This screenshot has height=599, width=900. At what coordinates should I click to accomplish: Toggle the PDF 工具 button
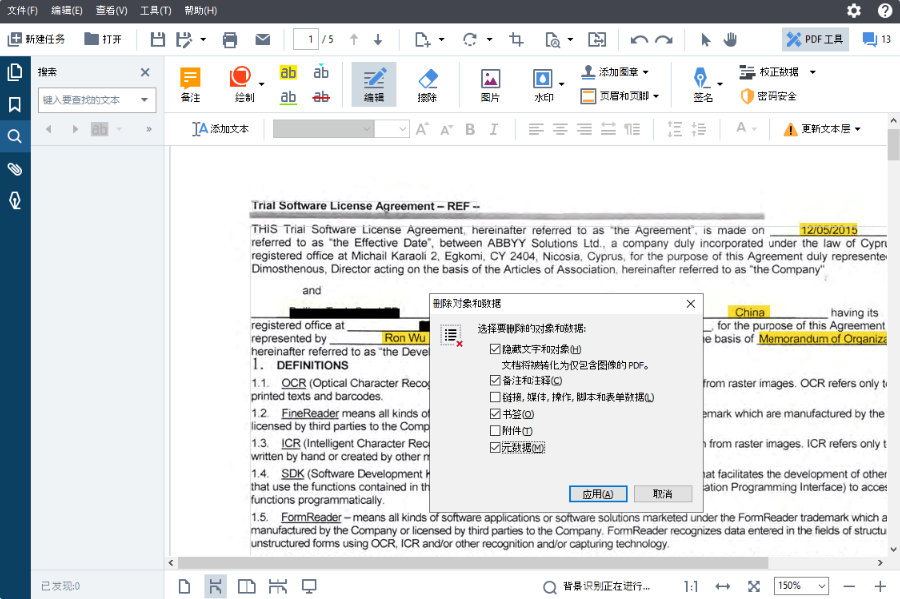click(815, 40)
